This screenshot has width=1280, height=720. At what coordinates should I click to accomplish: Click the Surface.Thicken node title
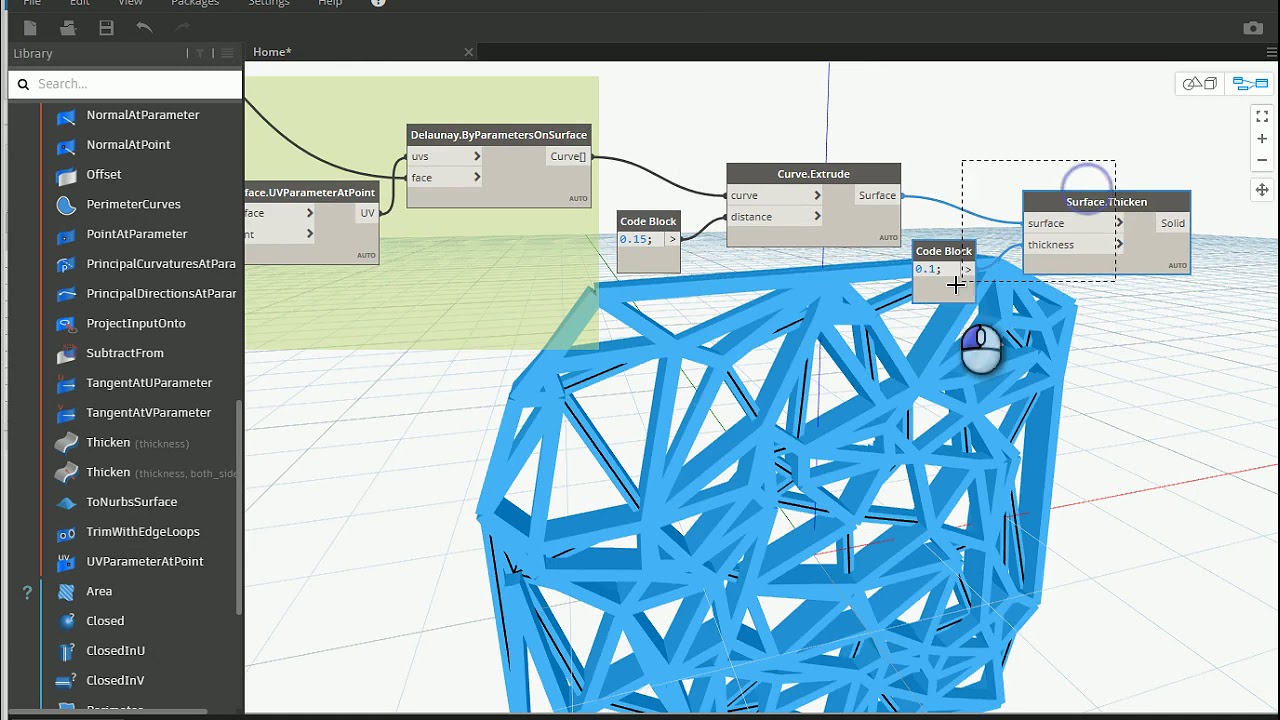(x=1106, y=202)
